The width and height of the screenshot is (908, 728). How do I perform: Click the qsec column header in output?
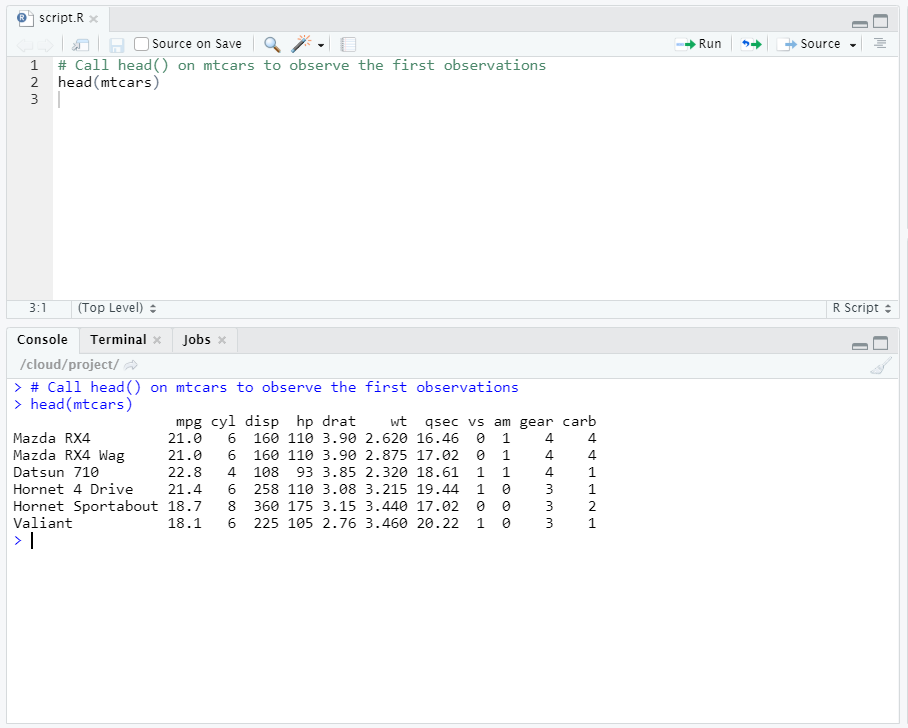(x=441, y=422)
